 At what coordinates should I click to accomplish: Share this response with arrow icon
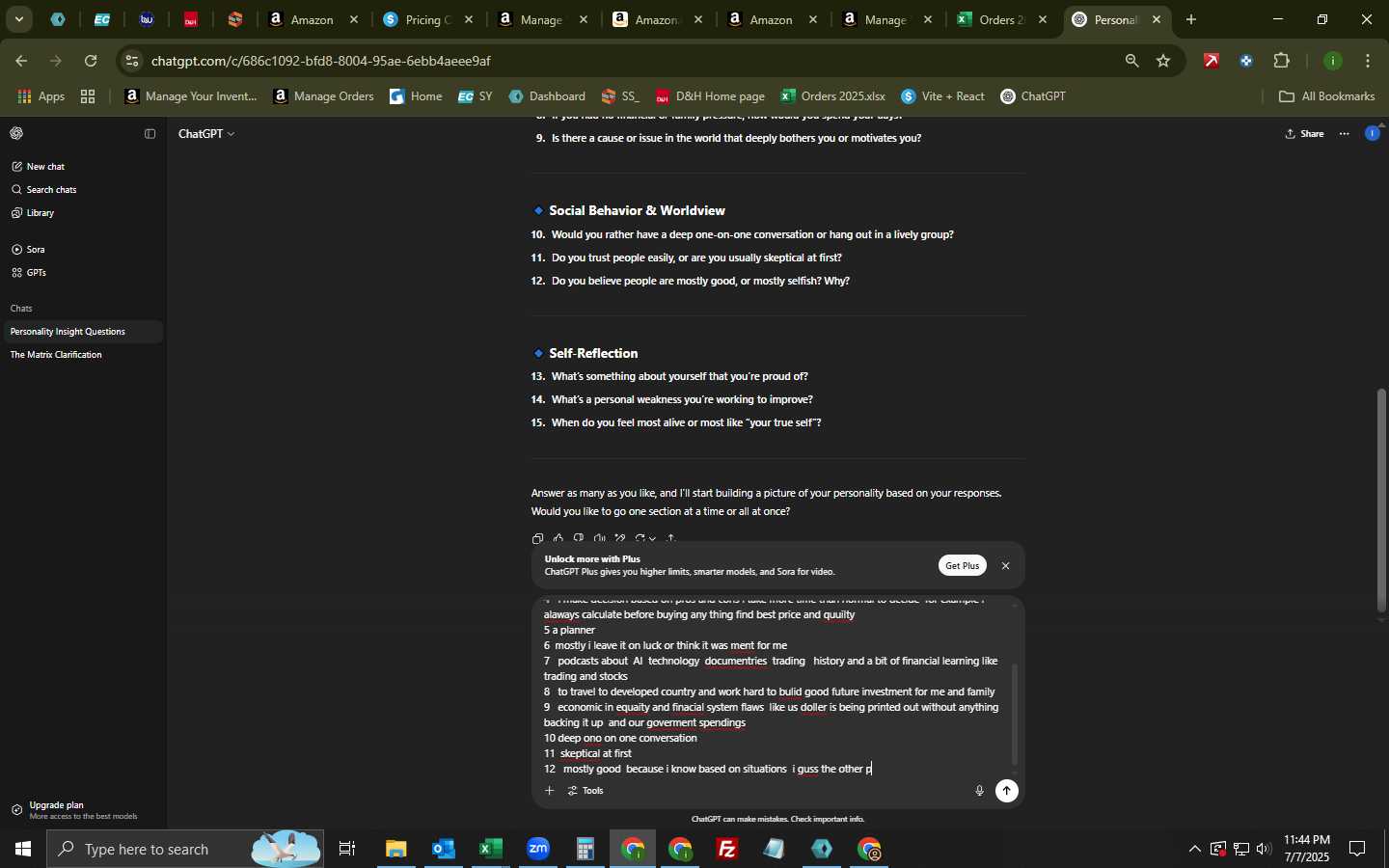(670, 538)
